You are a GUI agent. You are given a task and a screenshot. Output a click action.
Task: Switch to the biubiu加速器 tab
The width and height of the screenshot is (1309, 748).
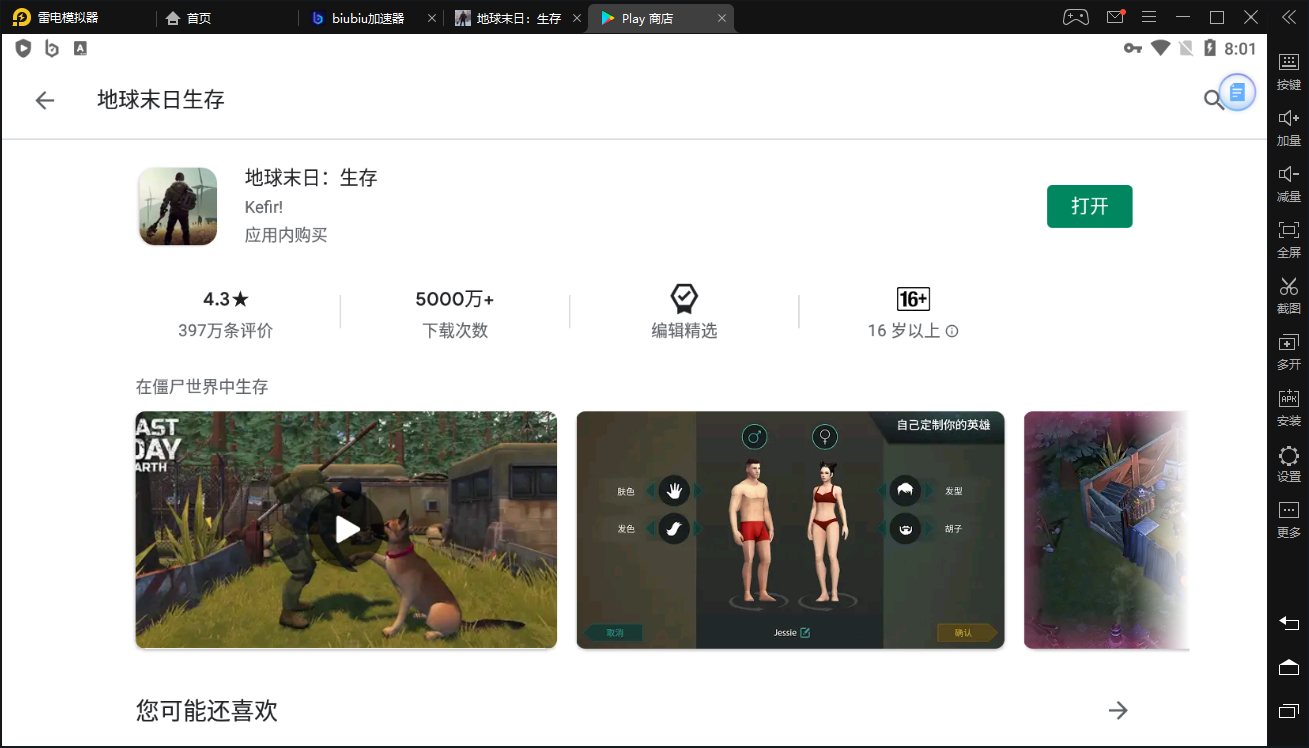tap(369, 18)
